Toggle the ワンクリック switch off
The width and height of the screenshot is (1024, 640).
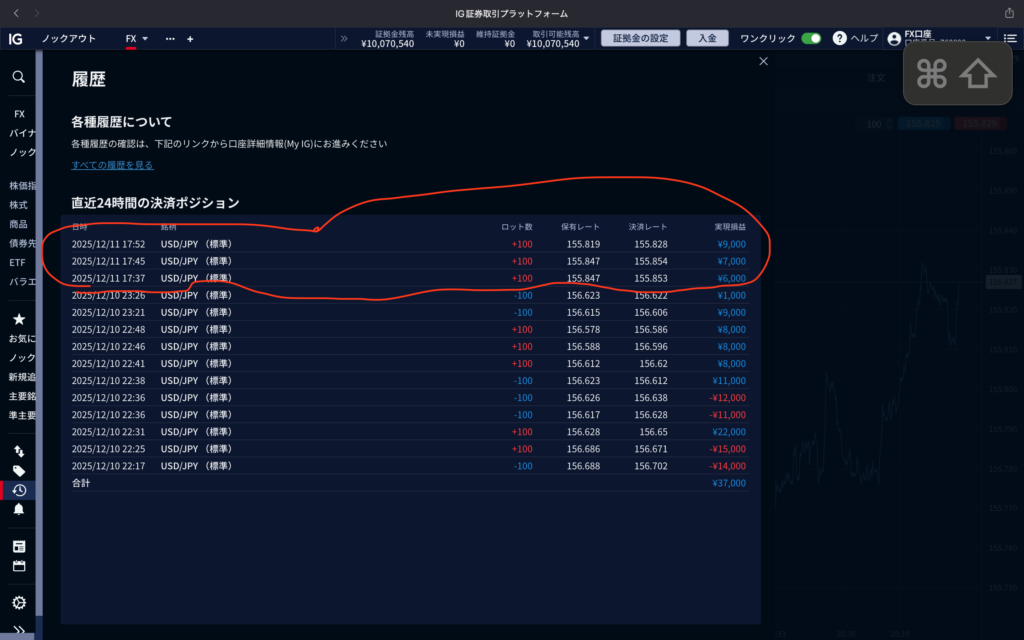[x=811, y=38]
